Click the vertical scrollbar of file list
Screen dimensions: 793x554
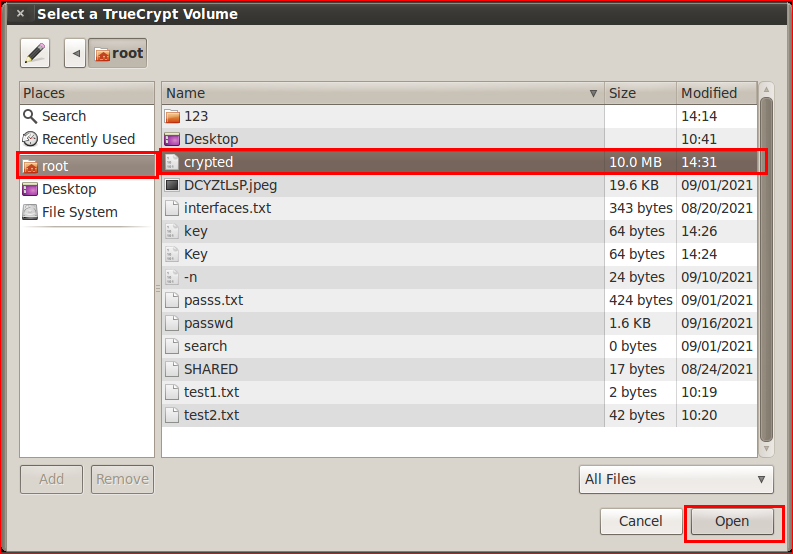(766, 270)
